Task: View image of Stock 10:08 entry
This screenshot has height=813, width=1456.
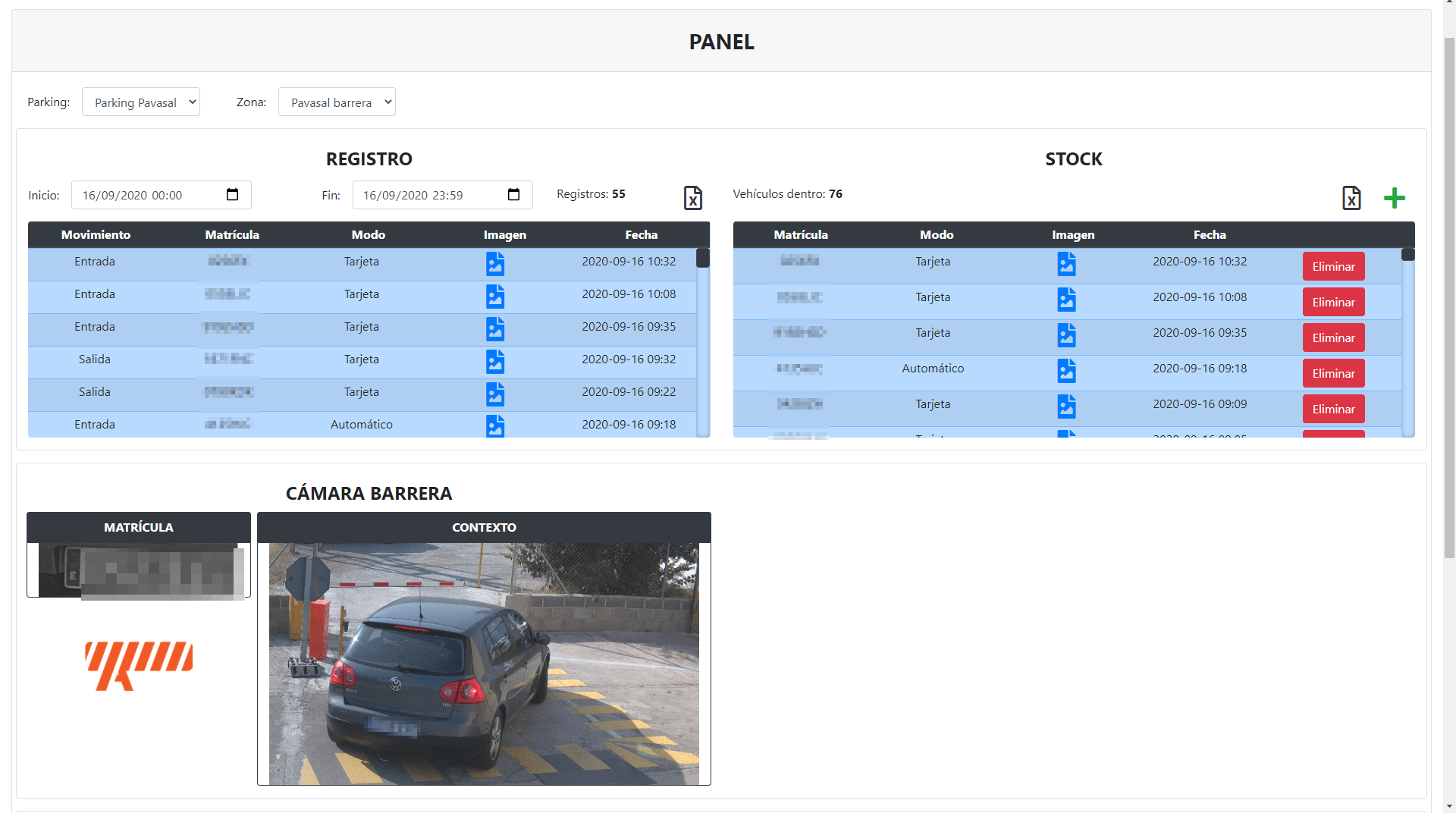Action: 1066,299
